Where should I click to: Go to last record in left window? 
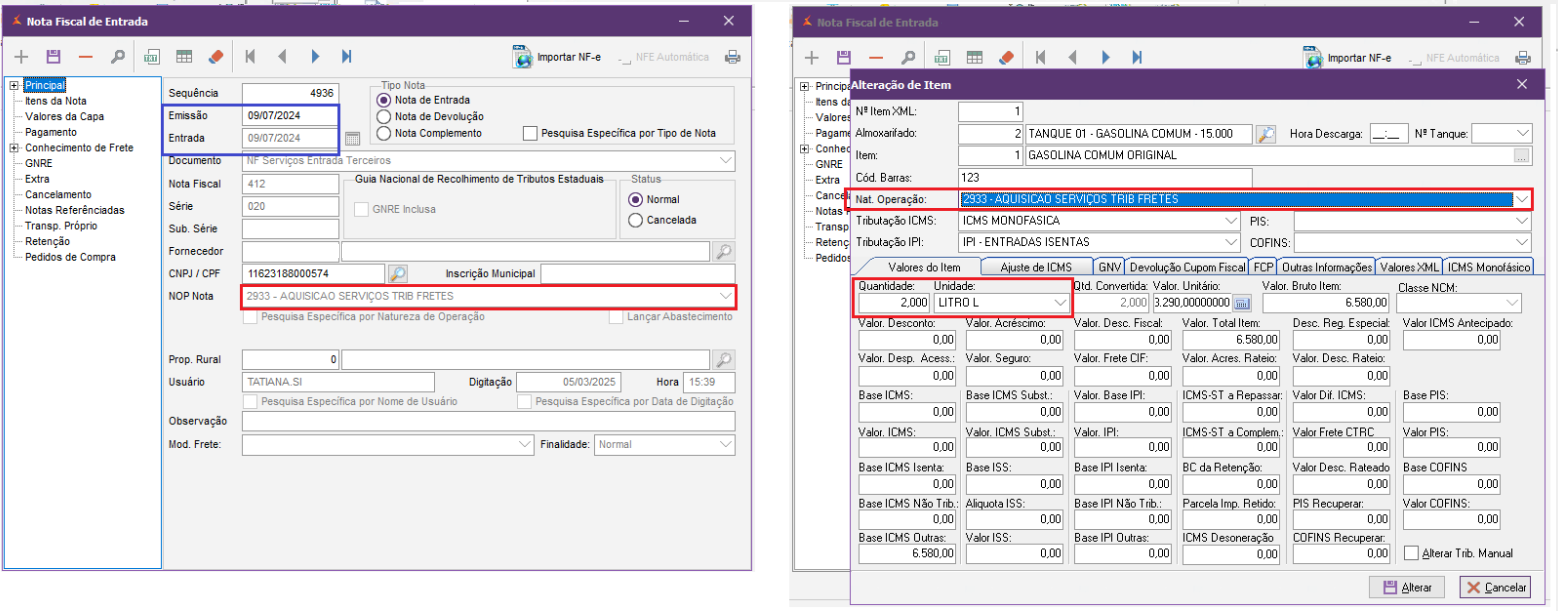[346, 57]
